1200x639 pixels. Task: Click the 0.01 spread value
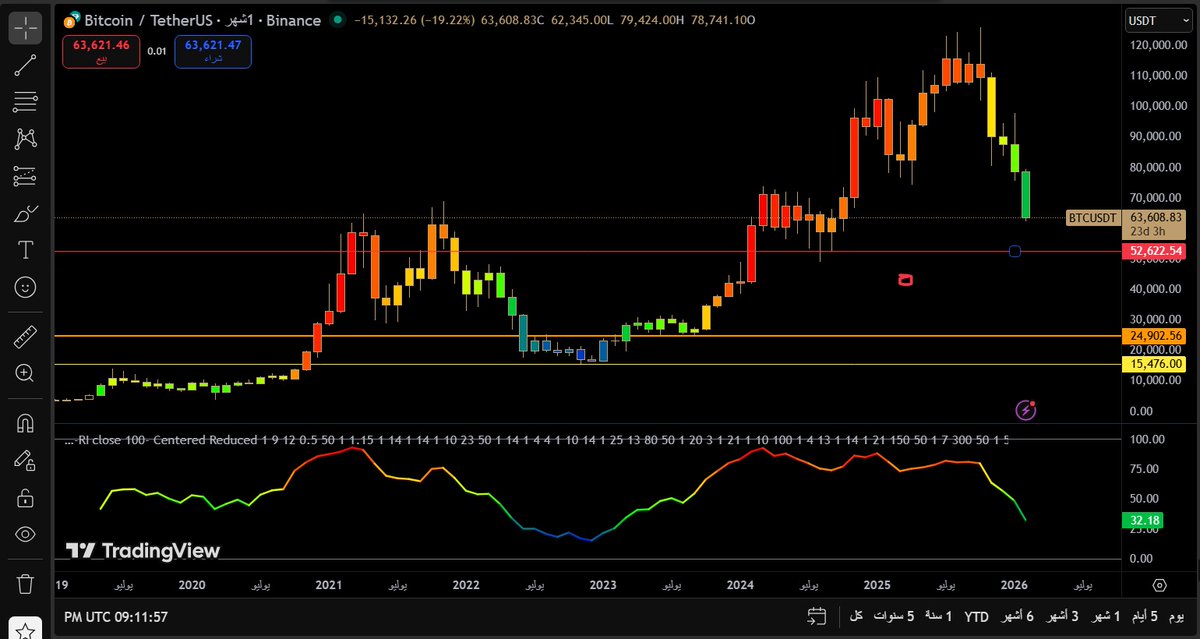pos(157,51)
